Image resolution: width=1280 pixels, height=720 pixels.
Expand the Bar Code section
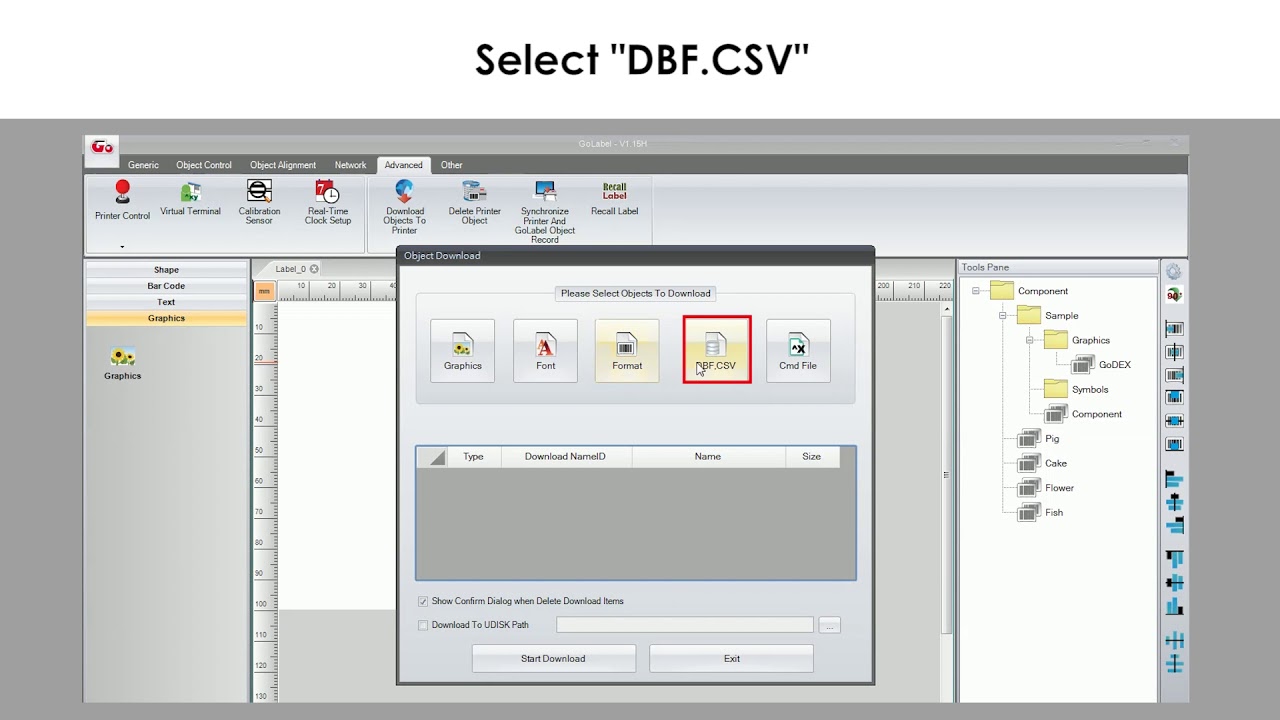pos(166,286)
